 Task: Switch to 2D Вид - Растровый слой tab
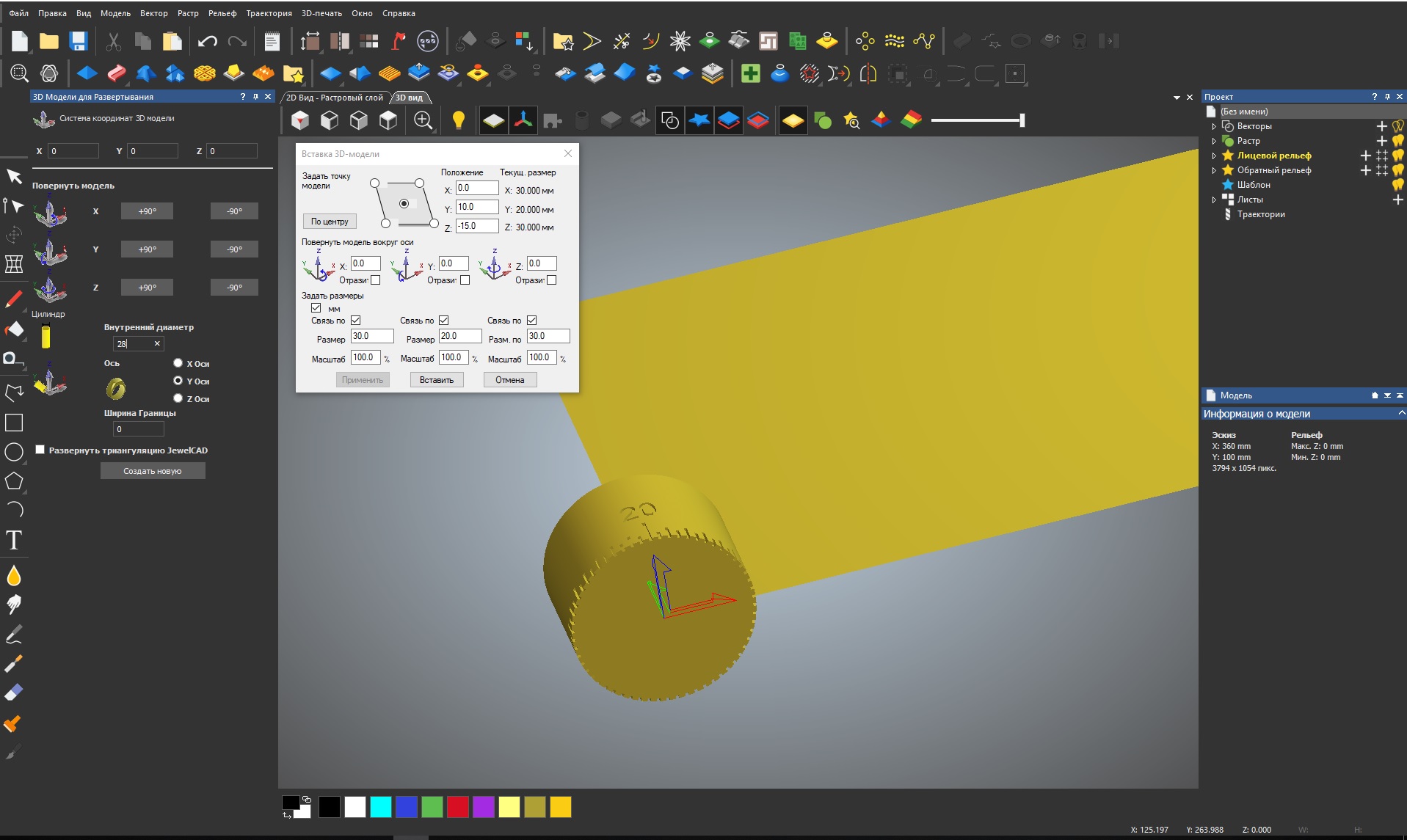click(335, 98)
